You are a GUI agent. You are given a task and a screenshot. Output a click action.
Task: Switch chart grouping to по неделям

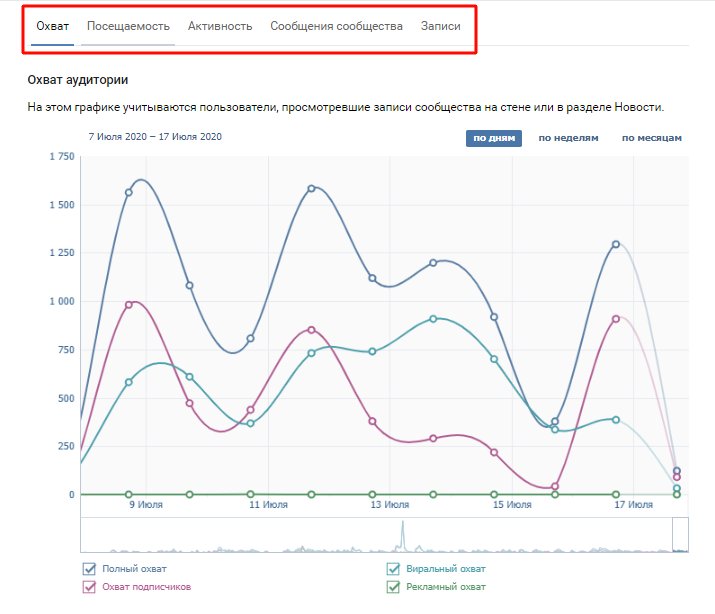568,138
